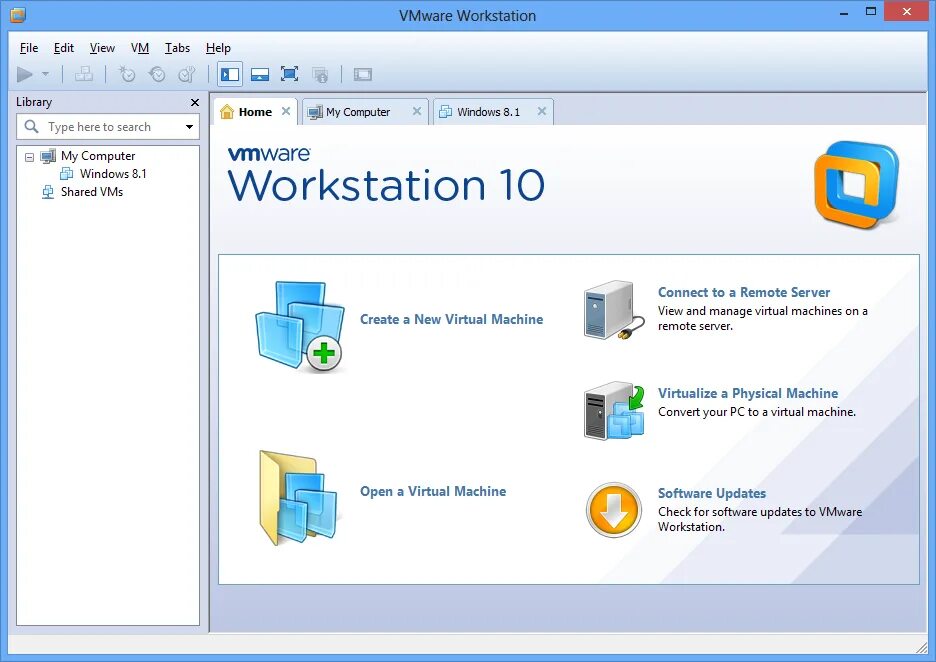The image size is (936, 662).
Task: Click the Unity mode toolbar icon
Action: [x=320, y=74]
